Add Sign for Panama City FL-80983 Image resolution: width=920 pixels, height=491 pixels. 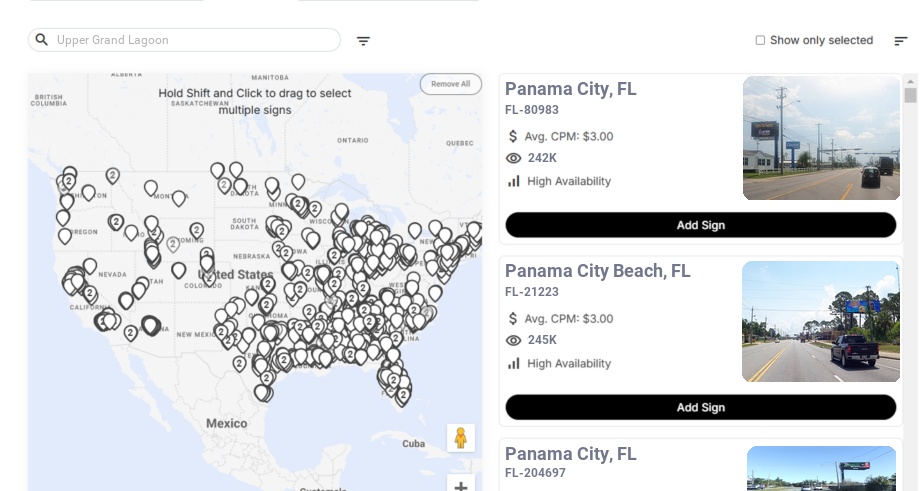tap(700, 225)
